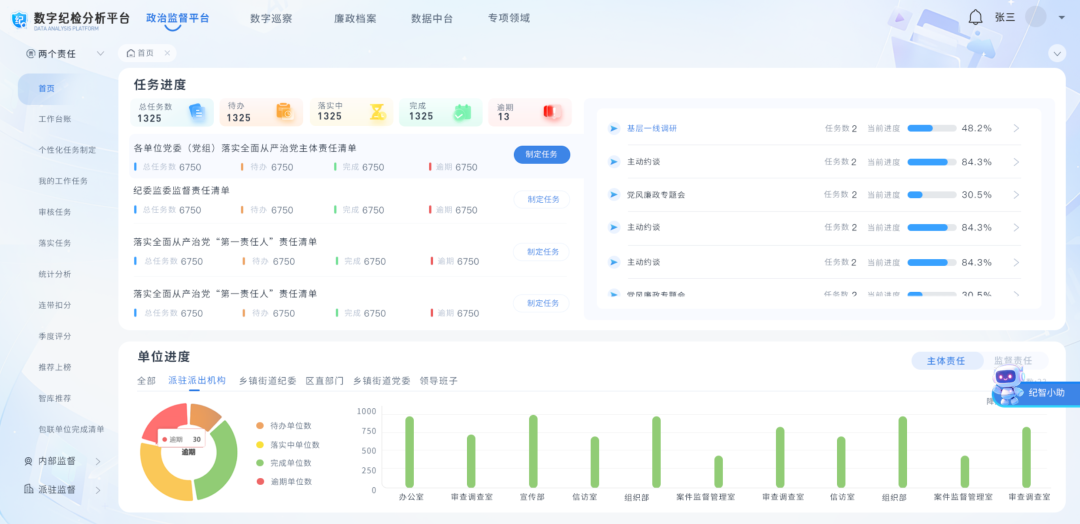The width and height of the screenshot is (1080, 524).
Task: Click 制定任务 for 各单位党委（党组）清单
Action: click(x=542, y=155)
